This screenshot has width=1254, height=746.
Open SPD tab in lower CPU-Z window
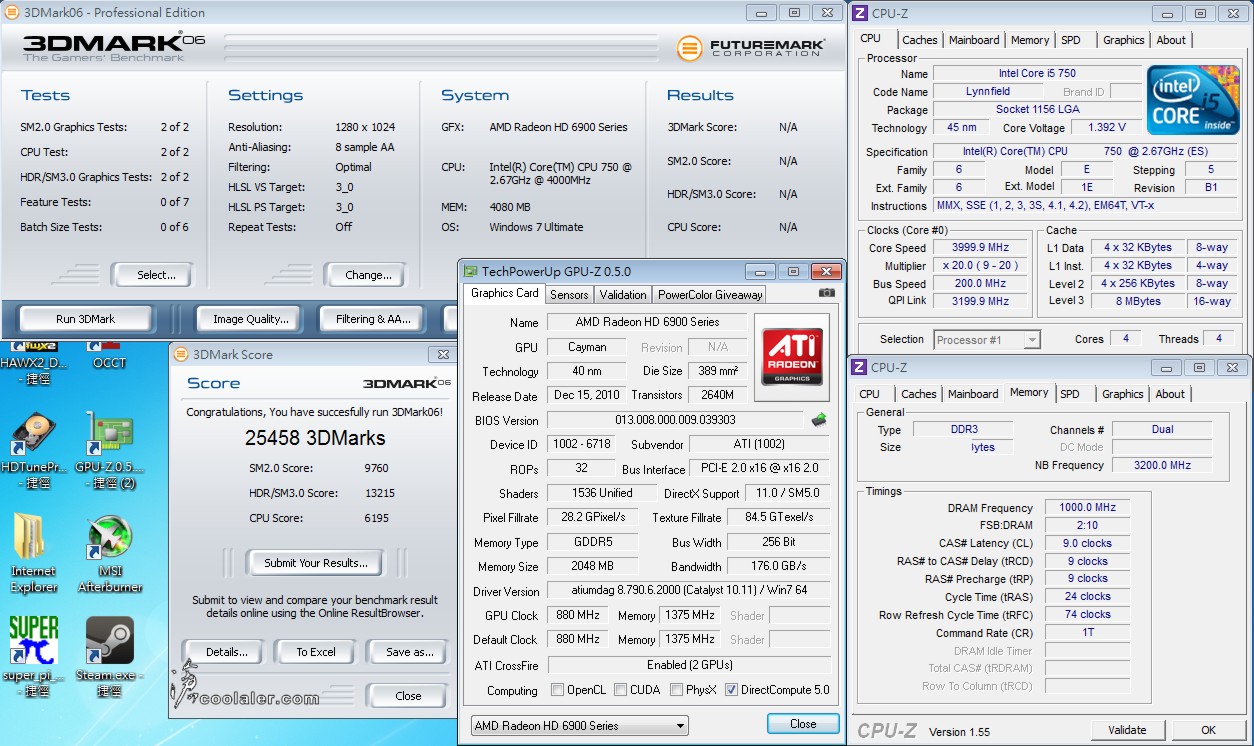point(1070,394)
